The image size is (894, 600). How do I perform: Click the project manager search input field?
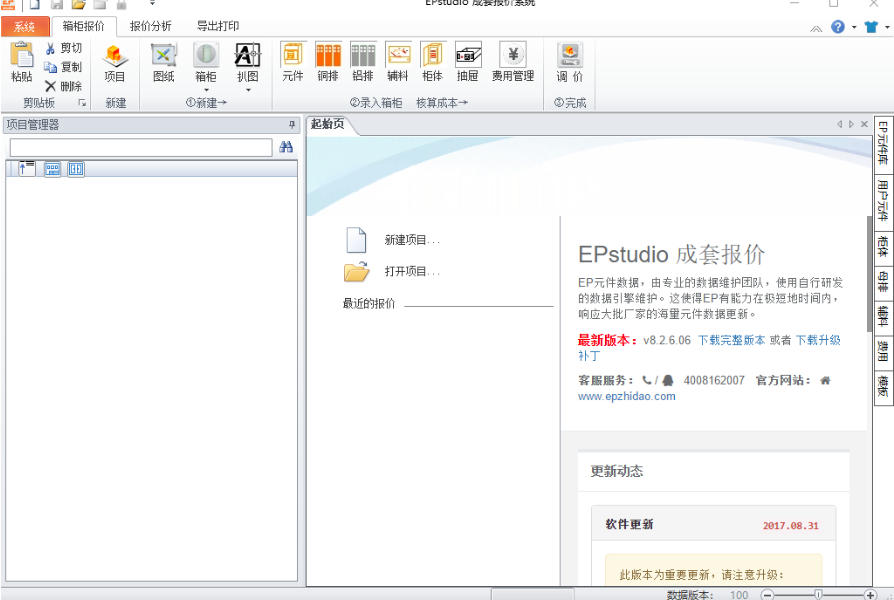click(x=140, y=147)
